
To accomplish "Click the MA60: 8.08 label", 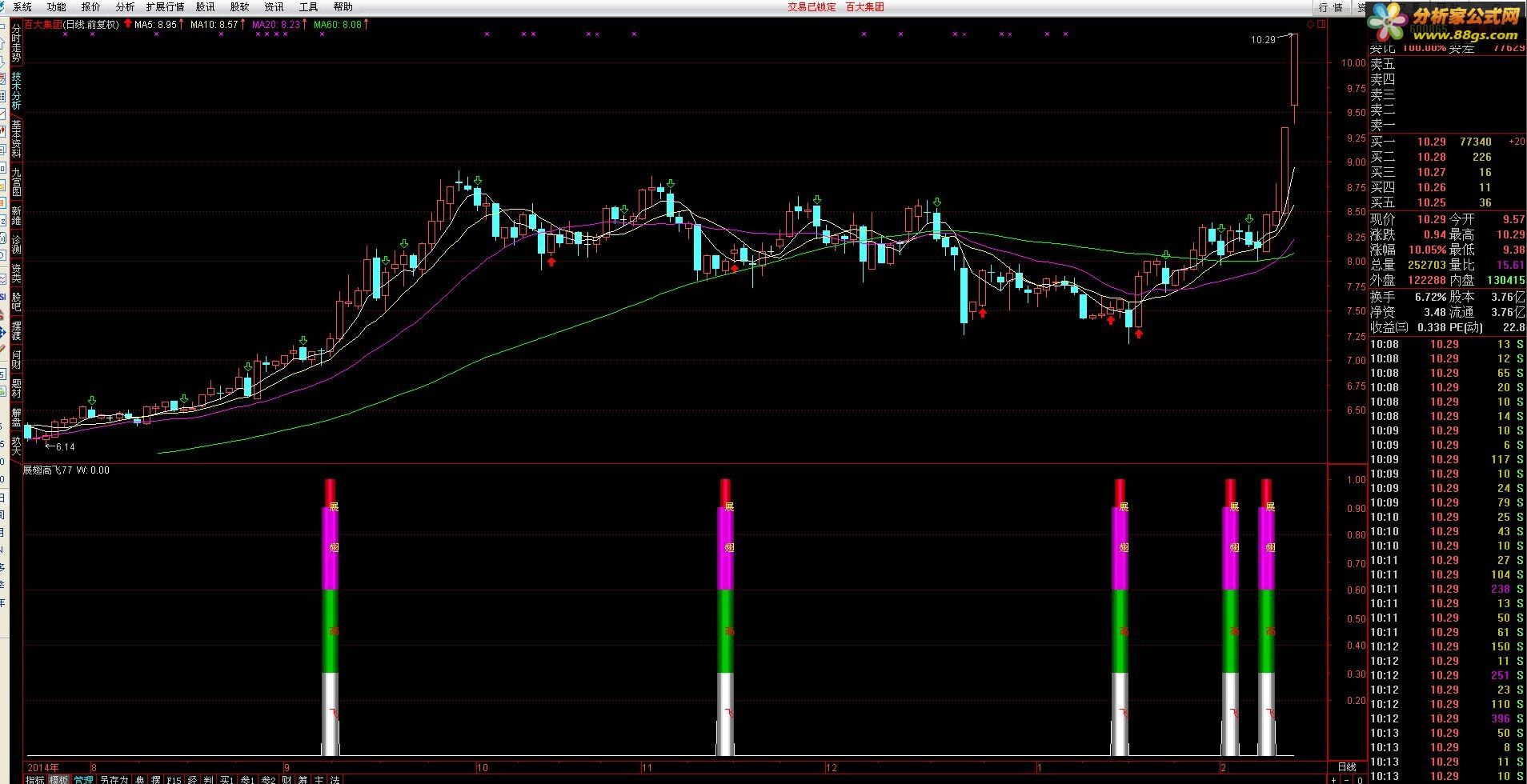I will [337, 25].
